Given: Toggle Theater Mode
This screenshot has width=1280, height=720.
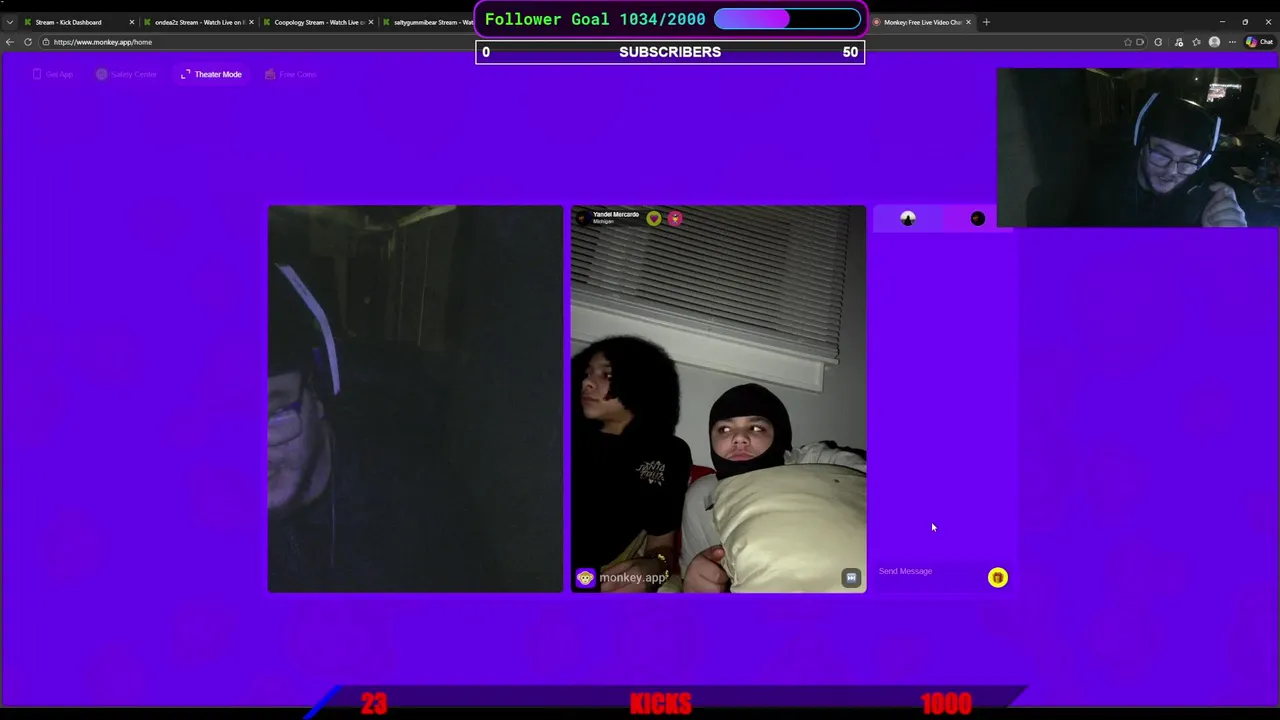Looking at the screenshot, I should point(211,74).
